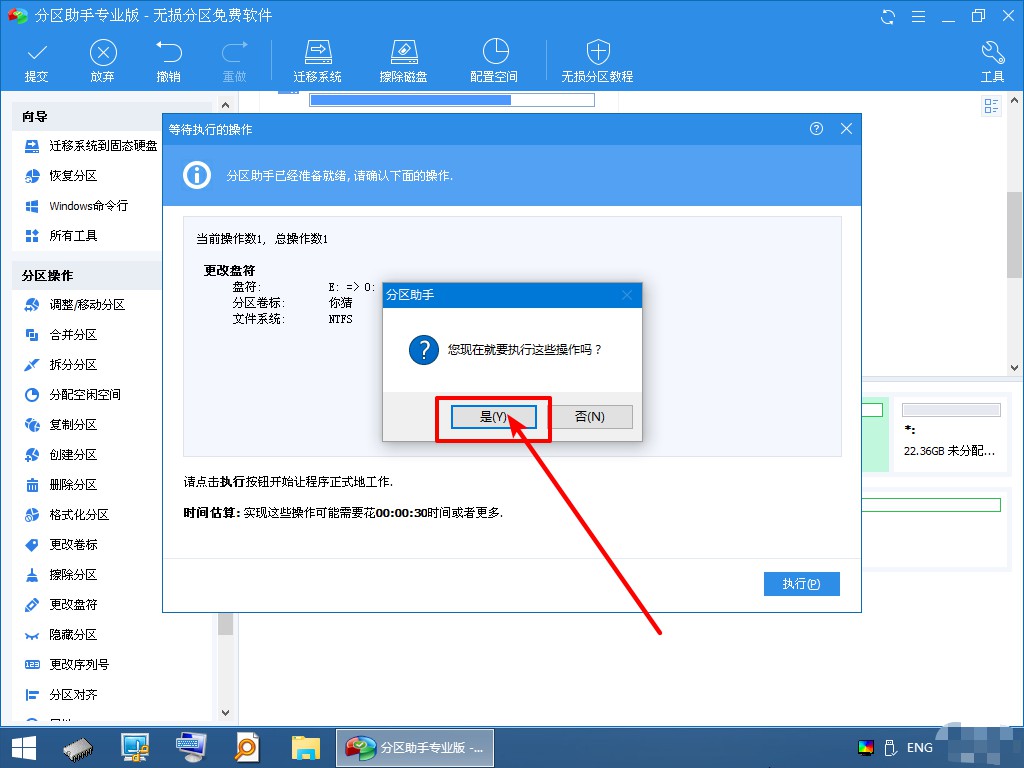The width and height of the screenshot is (1024, 768).
Task: Close the 分区助手 confirmation dialog
Action: click(x=627, y=295)
